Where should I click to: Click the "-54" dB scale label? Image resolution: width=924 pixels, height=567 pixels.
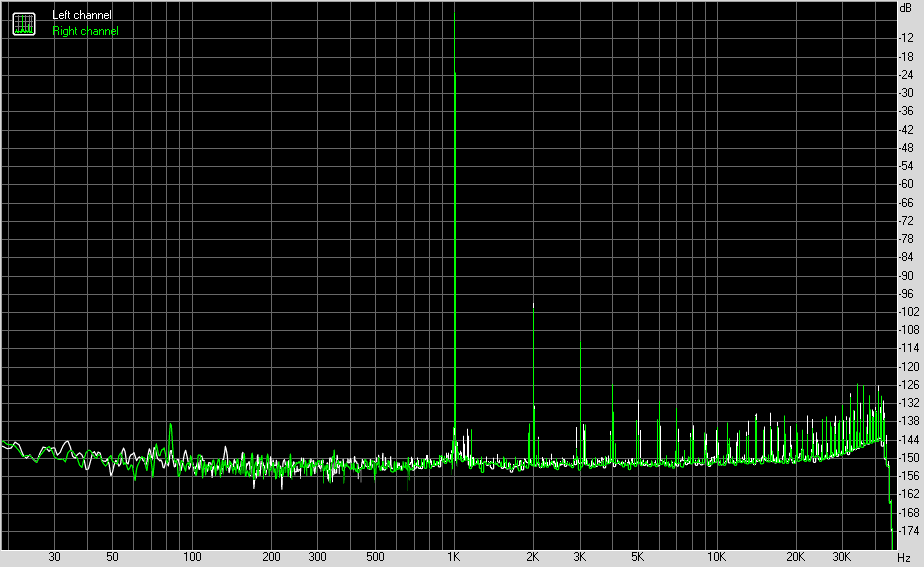pyautogui.click(x=906, y=166)
